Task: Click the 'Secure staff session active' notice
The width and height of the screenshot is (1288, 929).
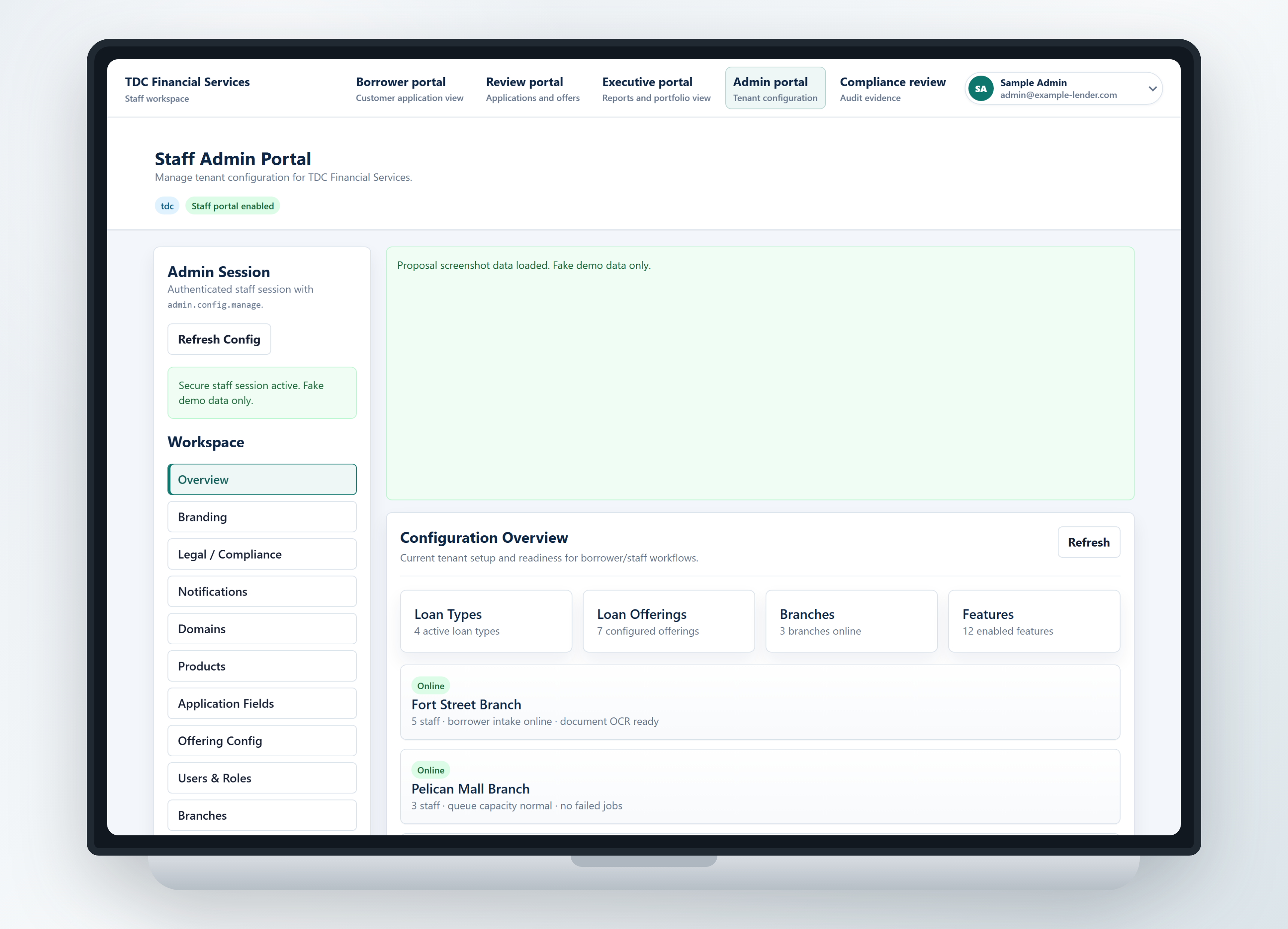Action: (262, 393)
